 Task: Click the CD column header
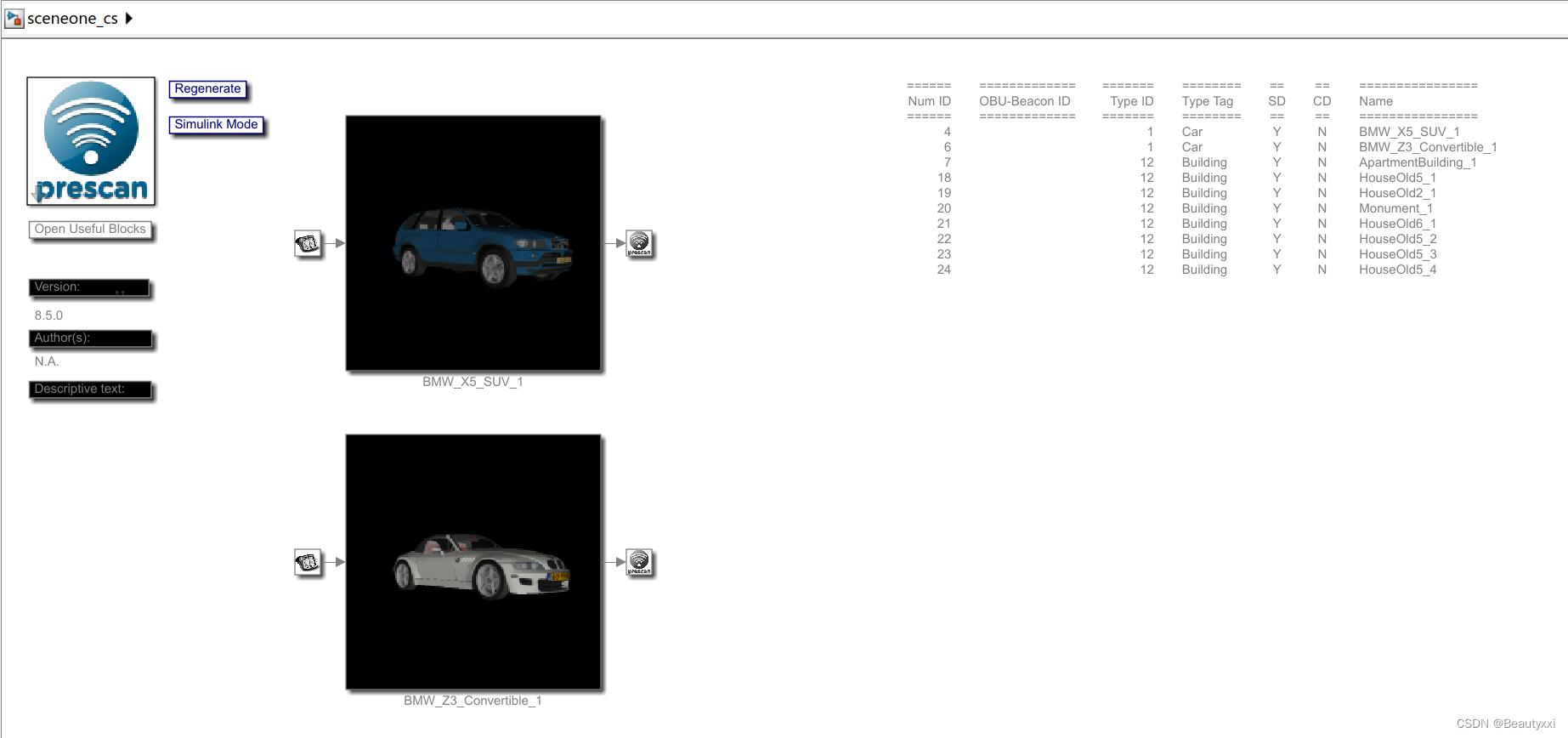1322,101
